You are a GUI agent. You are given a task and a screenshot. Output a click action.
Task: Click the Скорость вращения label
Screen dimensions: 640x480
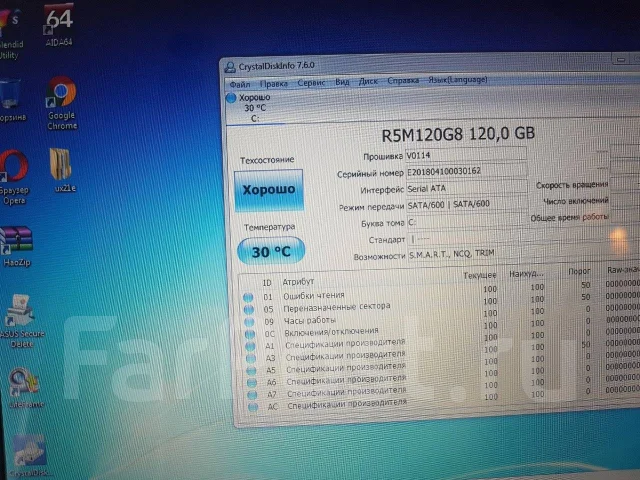(572, 185)
